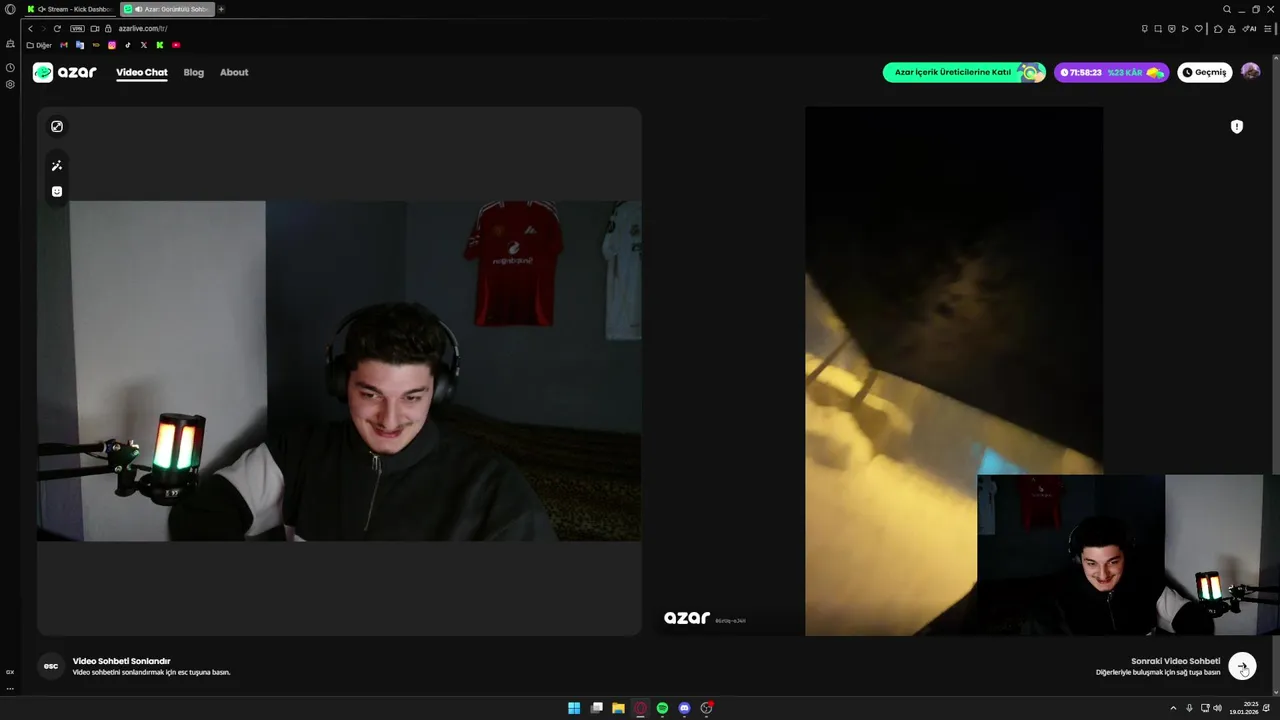Click the camera icon in address bar
This screenshot has width=1280, height=720.
coord(95,28)
